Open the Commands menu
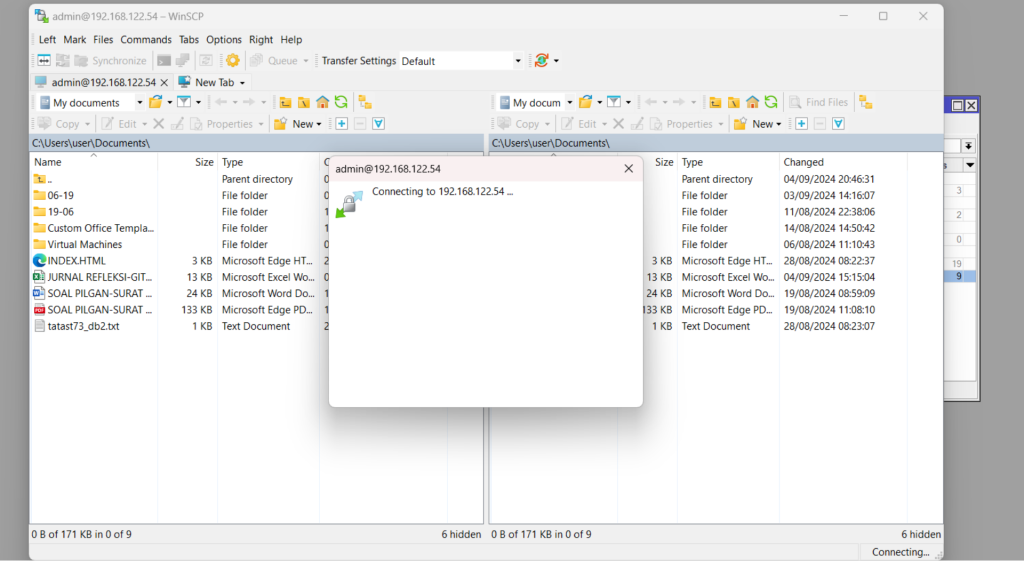The height and width of the screenshot is (576, 1024). pos(146,40)
